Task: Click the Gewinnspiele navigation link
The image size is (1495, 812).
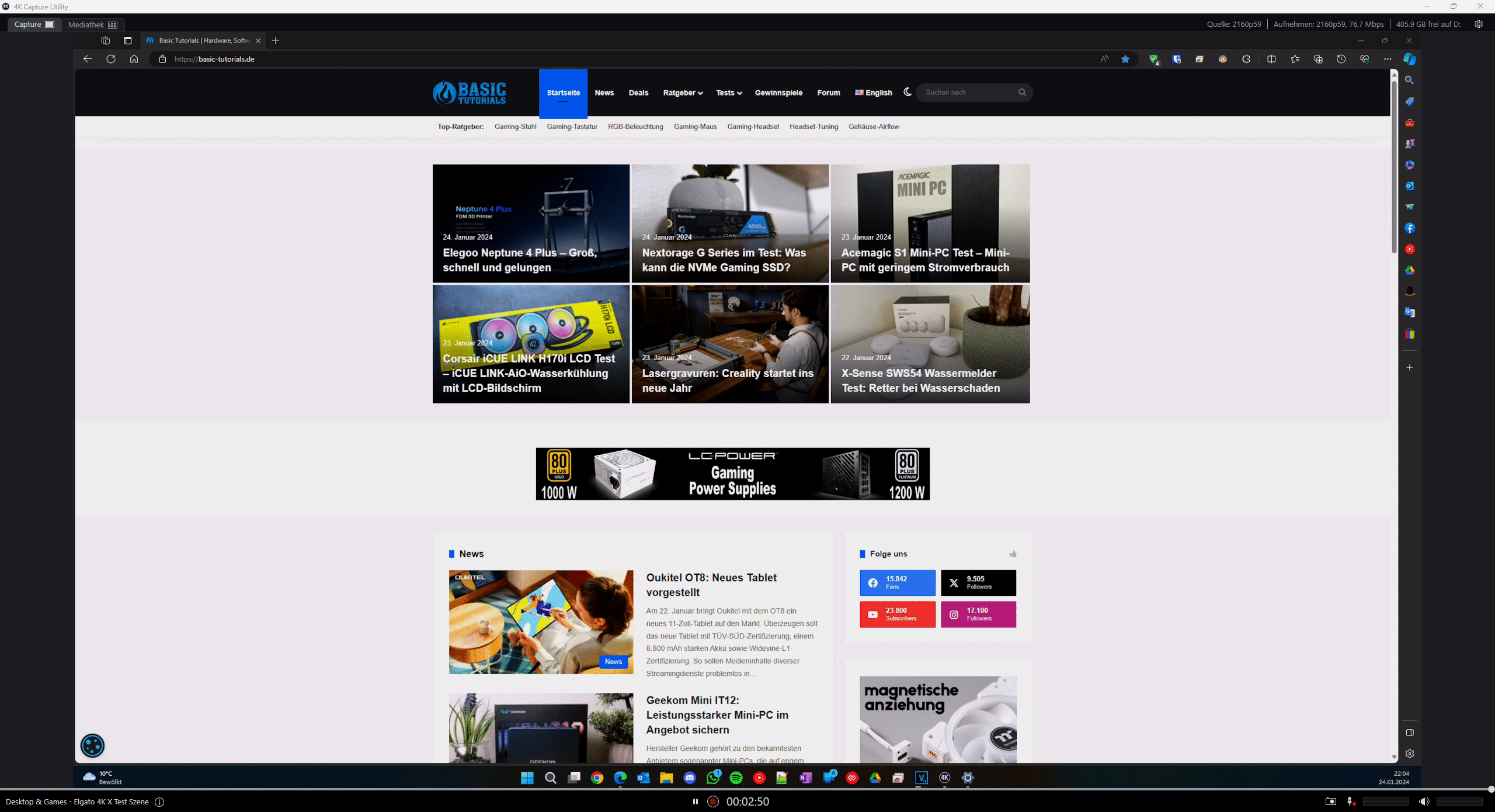Action: [778, 93]
